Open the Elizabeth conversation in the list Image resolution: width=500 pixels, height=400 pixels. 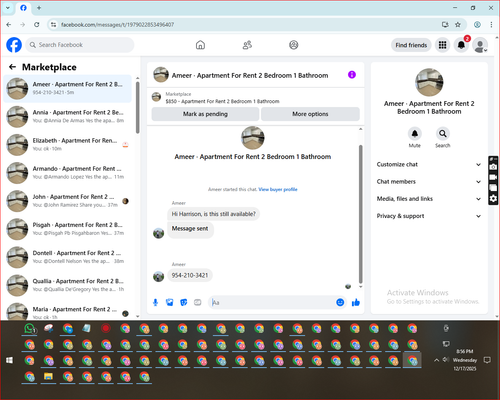point(67,145)
